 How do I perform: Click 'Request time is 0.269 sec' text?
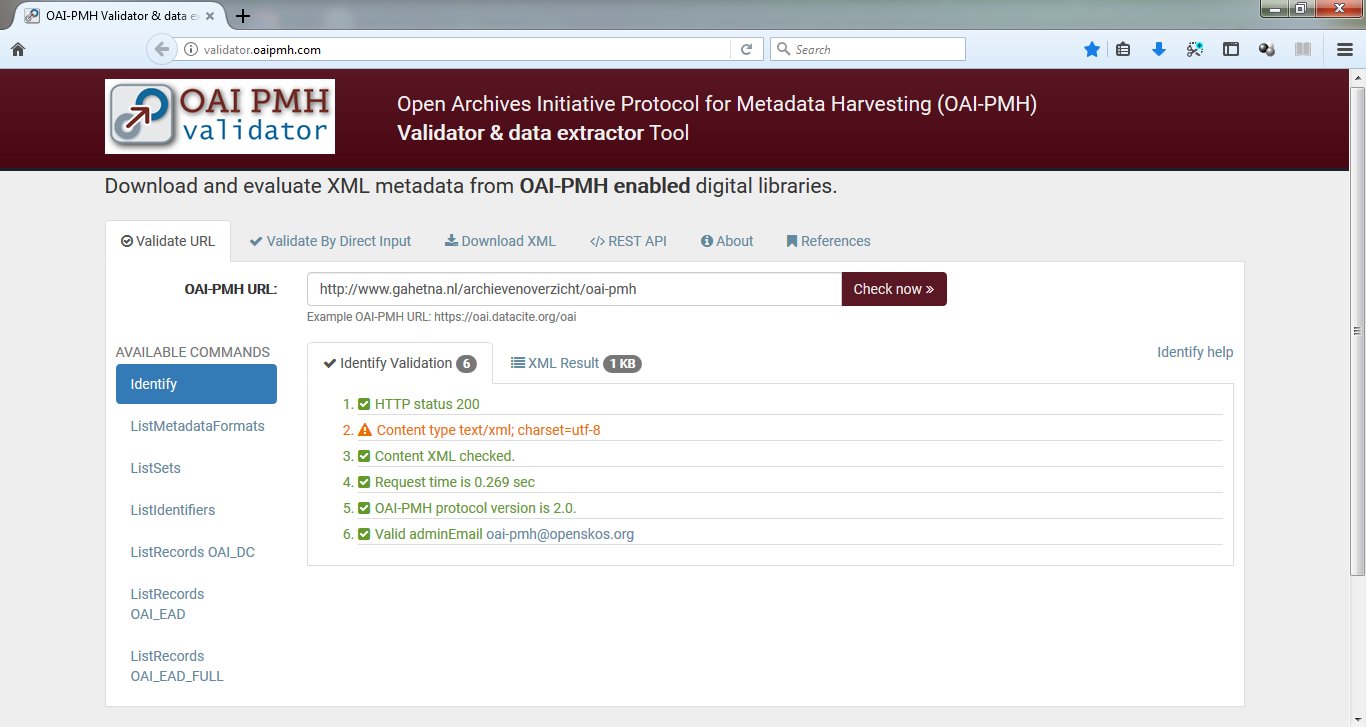[x=455, y=482]
